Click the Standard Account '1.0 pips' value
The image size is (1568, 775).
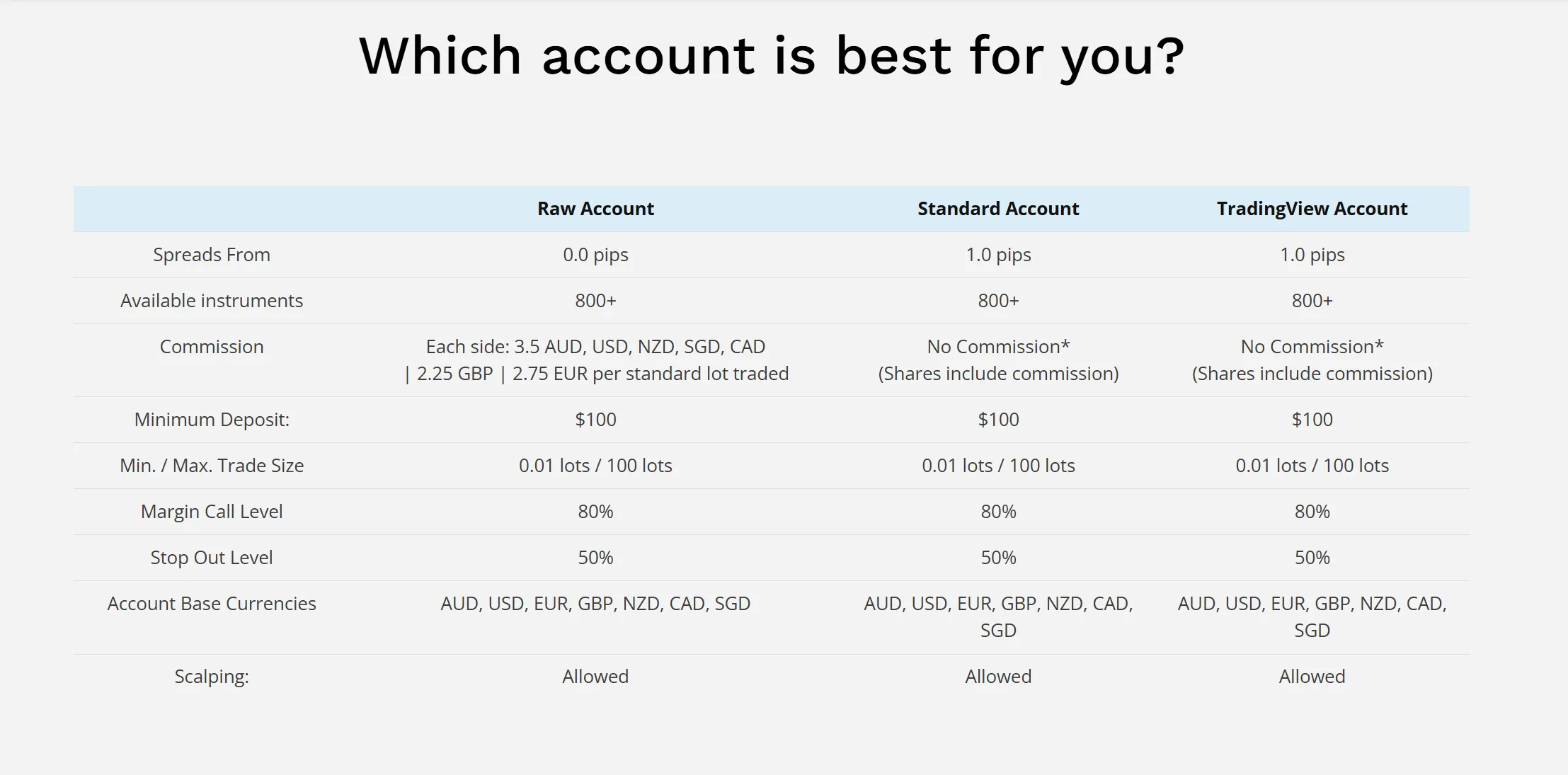coord(998,255)
